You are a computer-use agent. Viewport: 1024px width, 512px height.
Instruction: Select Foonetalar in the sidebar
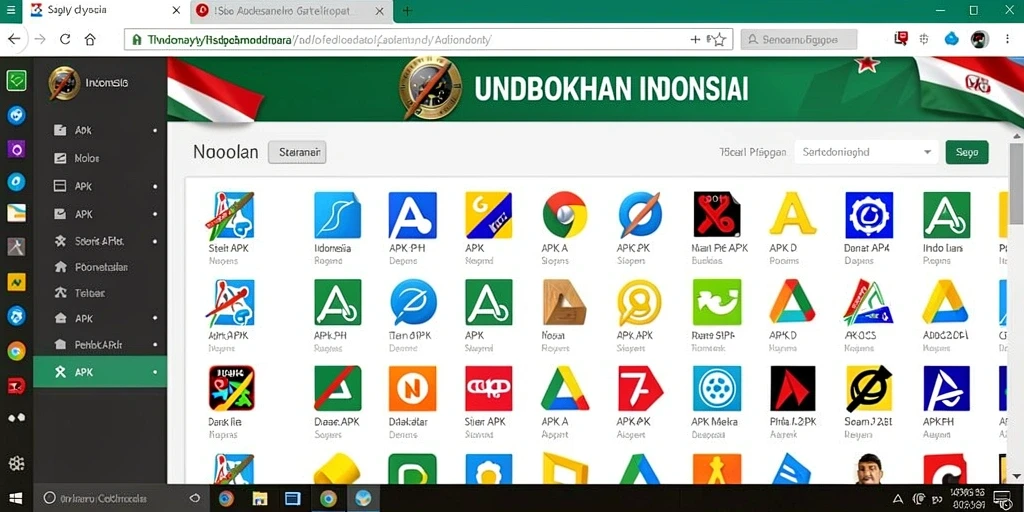click(100, 267)
